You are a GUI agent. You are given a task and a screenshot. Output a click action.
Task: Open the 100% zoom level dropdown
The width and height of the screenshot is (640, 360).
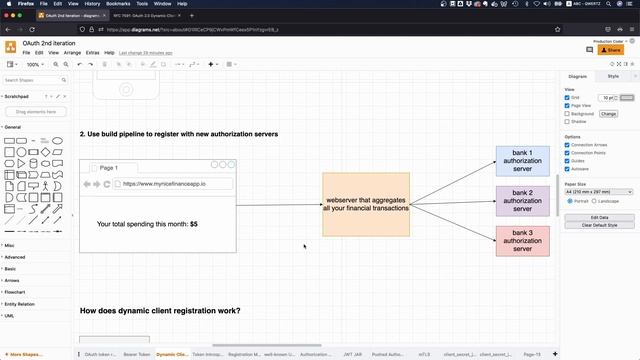click(x=35, y=64)
